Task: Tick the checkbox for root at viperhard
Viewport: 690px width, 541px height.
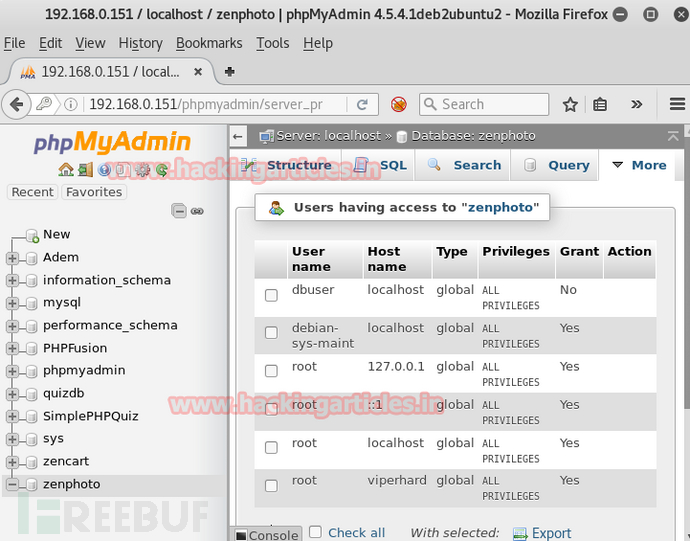Action: click(x=271, y=486)
